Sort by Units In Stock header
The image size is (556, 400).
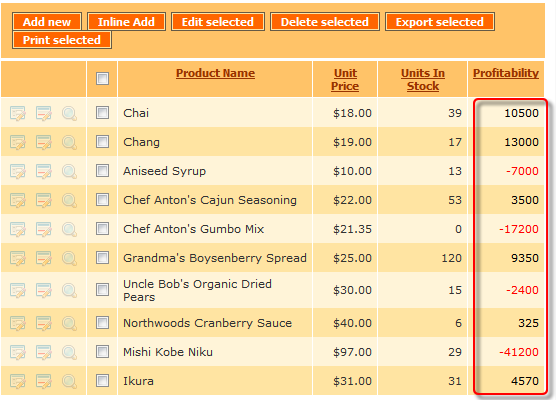tap(423, 79)
